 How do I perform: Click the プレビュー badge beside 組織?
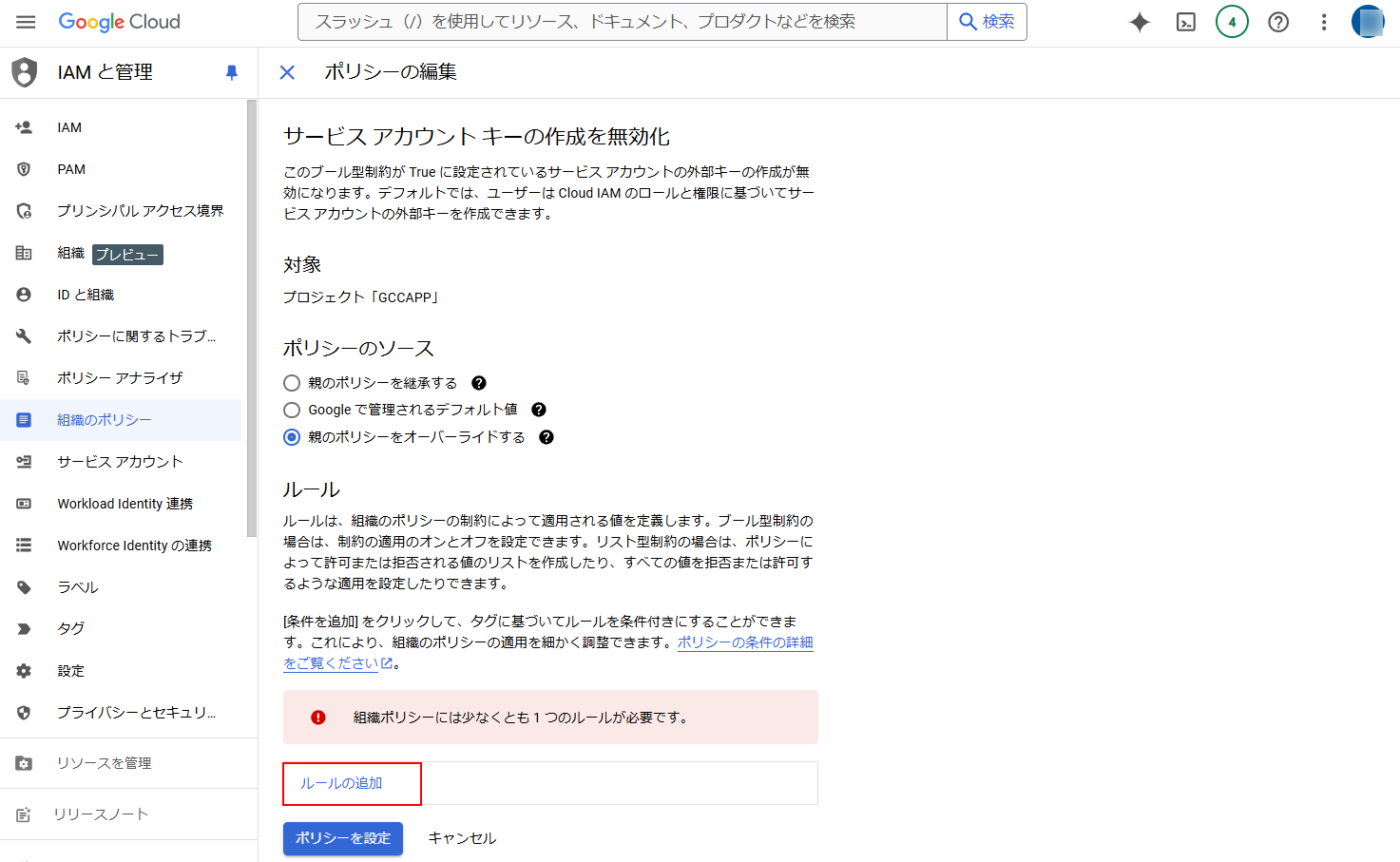coord(128,255)
